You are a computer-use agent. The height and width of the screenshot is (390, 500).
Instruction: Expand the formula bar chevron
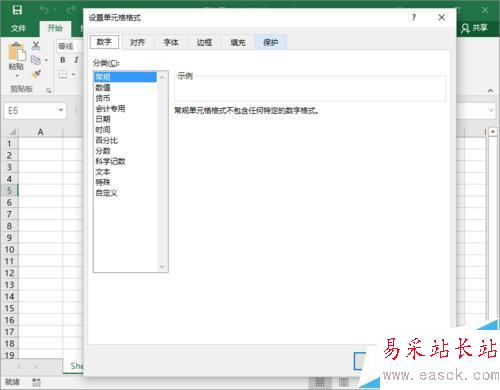click(491, 110)
